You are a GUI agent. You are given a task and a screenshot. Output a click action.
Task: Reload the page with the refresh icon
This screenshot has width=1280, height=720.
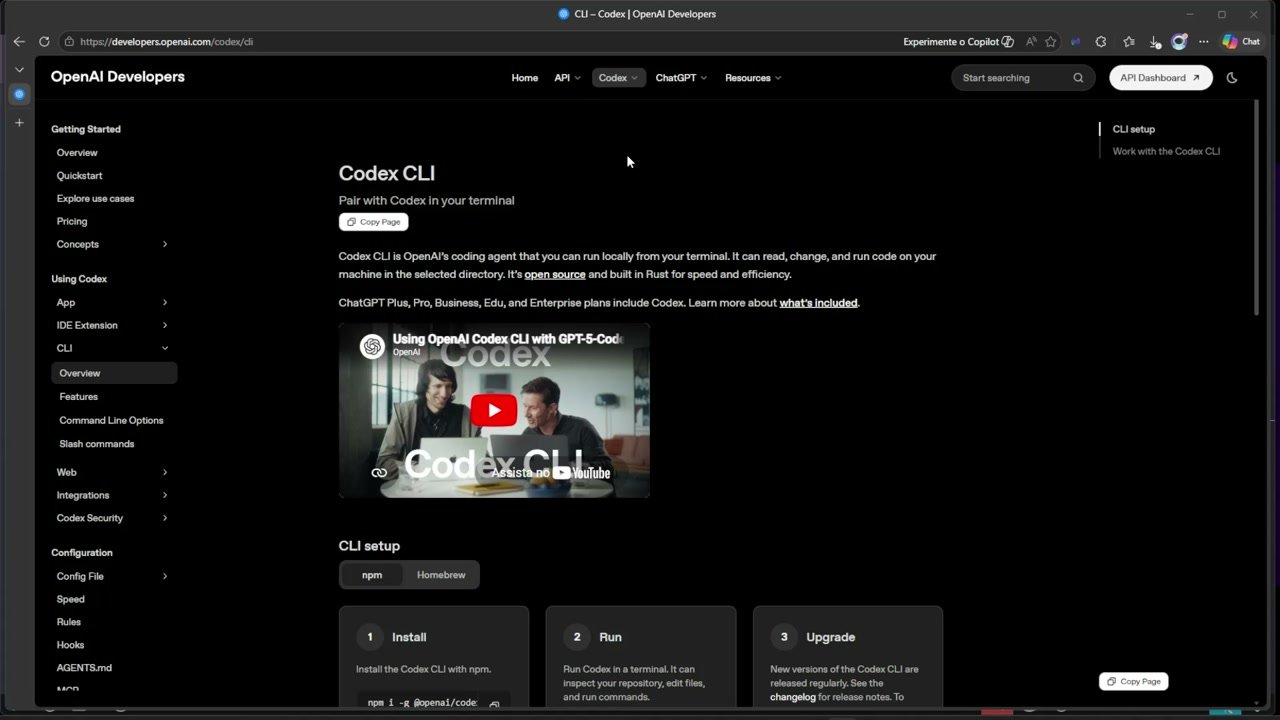coord(44,42)
